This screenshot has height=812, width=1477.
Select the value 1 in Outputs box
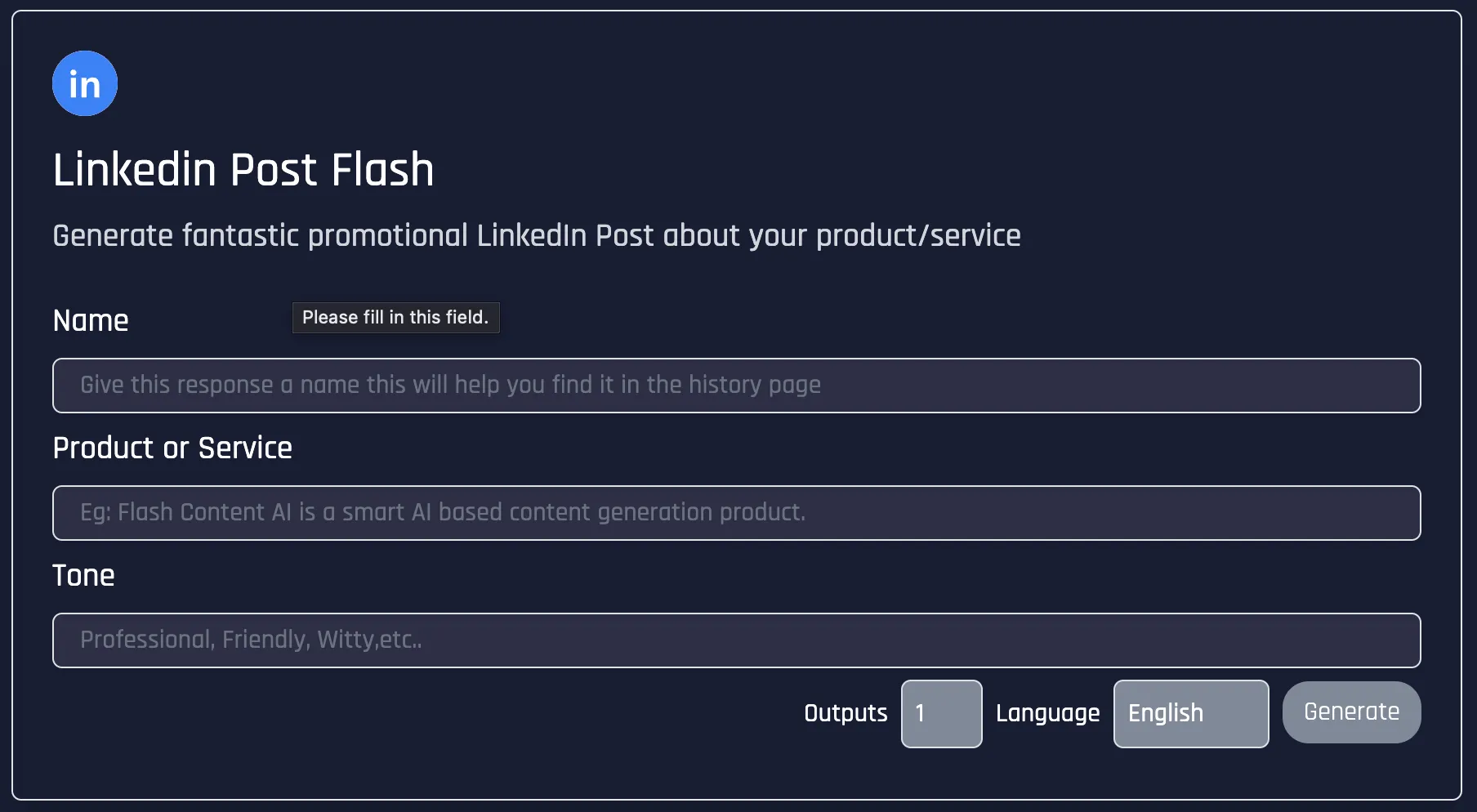point(920,713)
